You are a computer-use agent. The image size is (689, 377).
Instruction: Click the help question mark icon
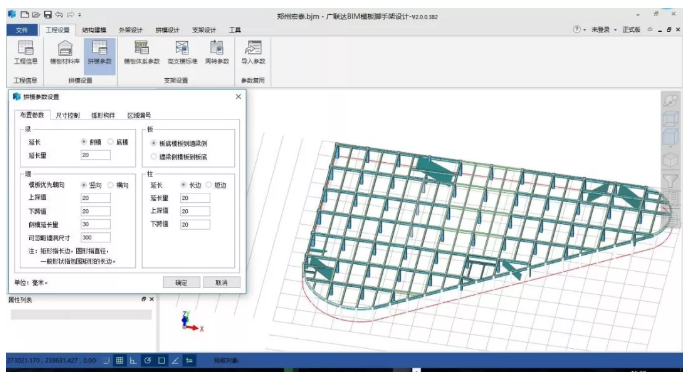click(x=577, y=29)
